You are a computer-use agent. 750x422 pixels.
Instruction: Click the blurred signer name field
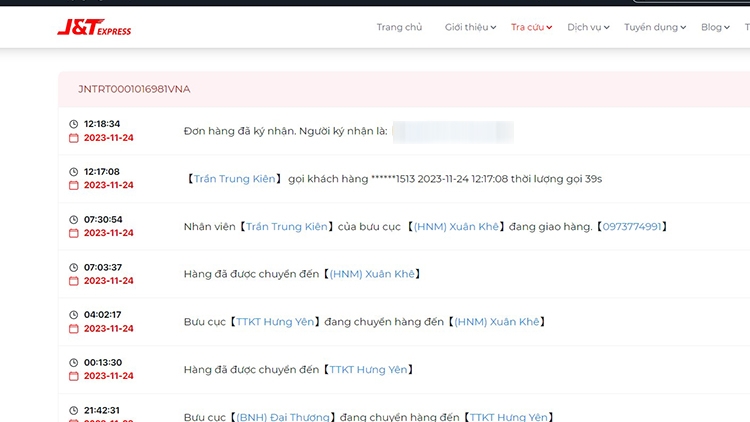(453, 132)
